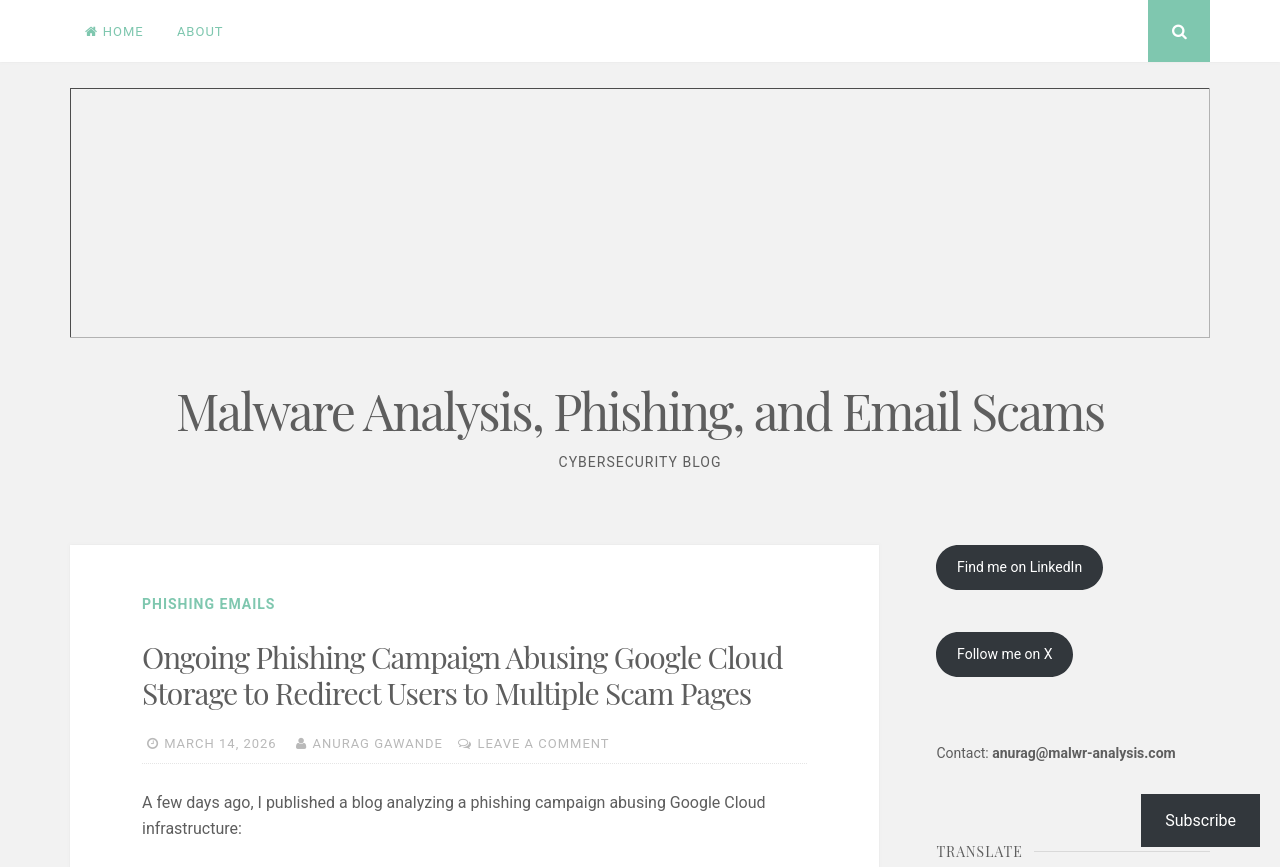Select the LEAVE A COMMENT link
This screenshot has width=1280, height=867.
(543, 744)
